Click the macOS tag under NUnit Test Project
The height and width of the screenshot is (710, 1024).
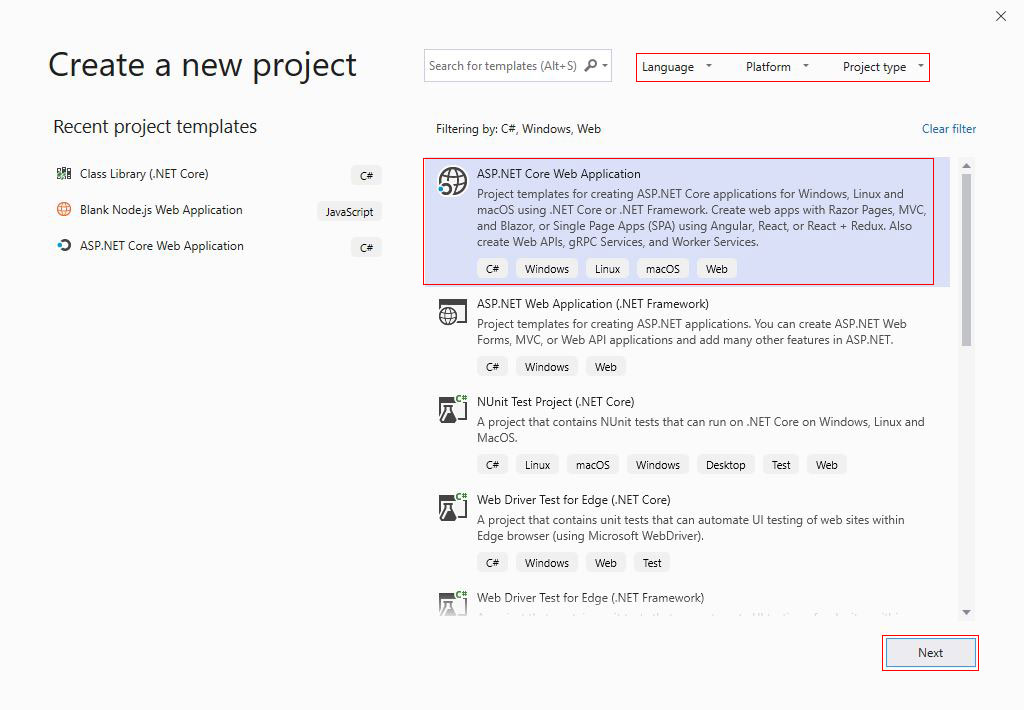[592, 465]
